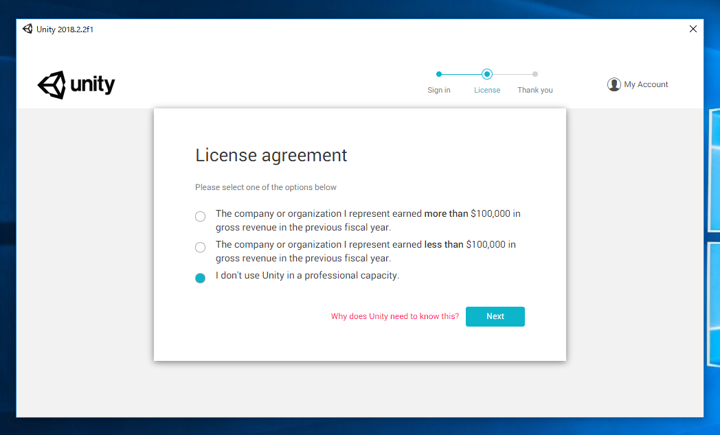Viewport: 720px width, 435px height.
Task: Go to the Sign in step
Action: (x=439, y=90)
